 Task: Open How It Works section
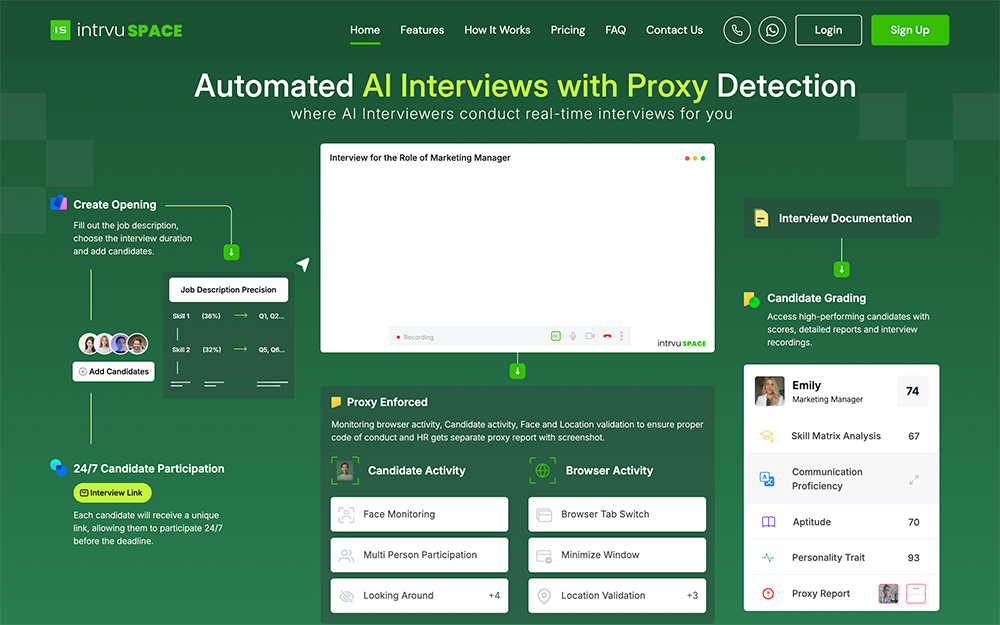(497, 30)
